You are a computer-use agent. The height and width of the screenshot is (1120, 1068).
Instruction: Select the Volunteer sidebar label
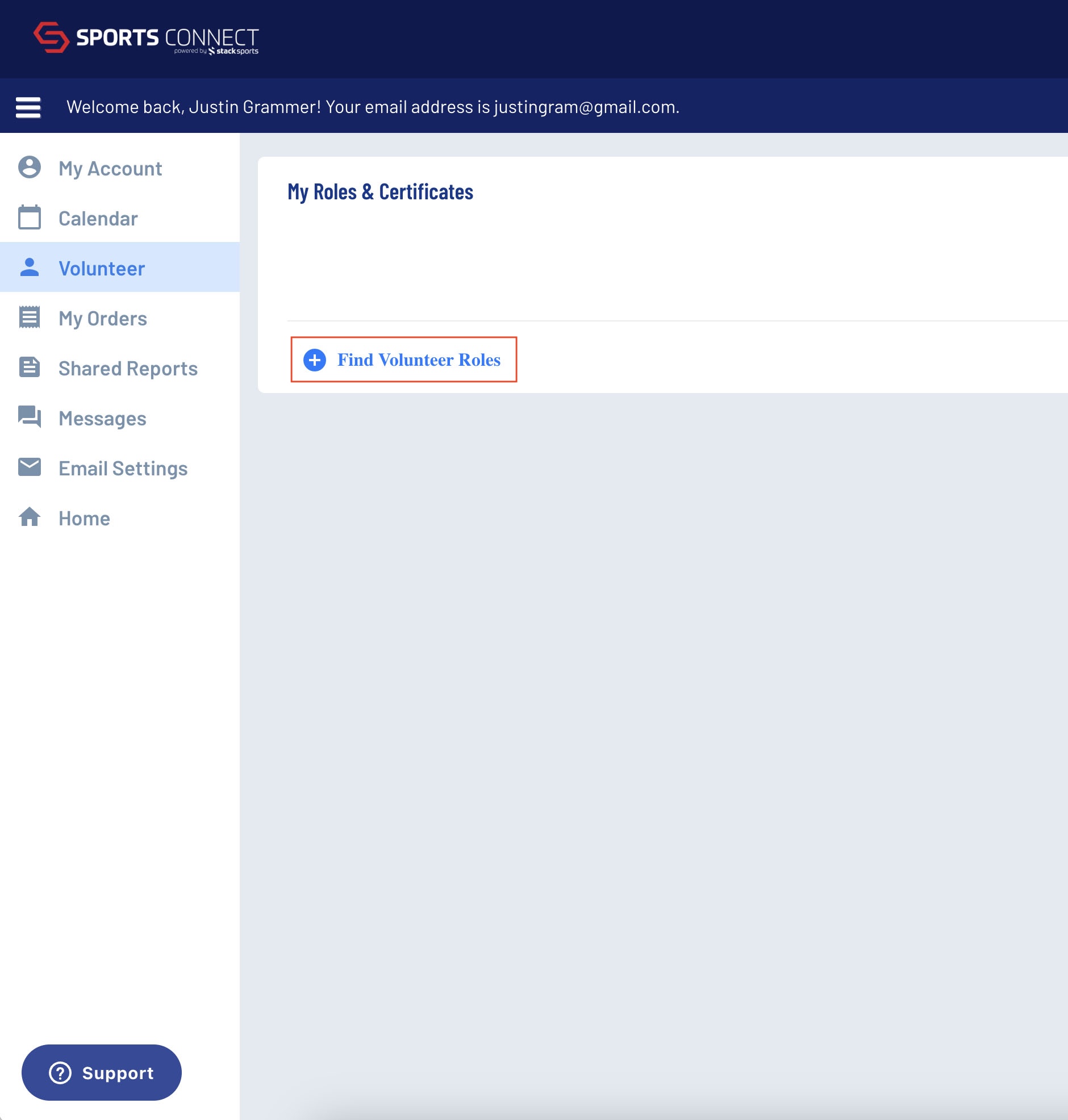(102, 269)
